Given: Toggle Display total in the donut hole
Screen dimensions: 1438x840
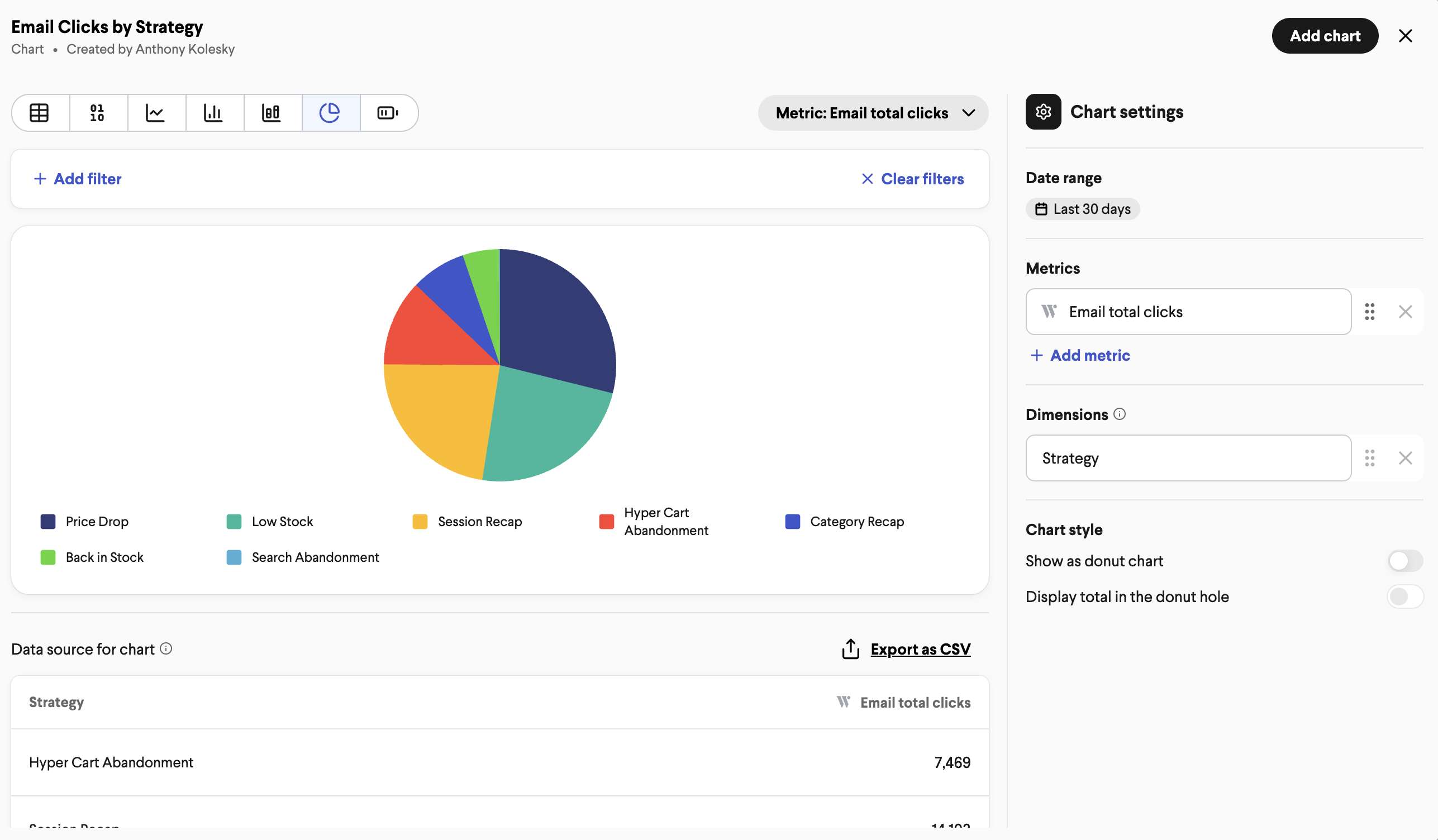Looking at the screenshot, I should (x=1406, y=596).
